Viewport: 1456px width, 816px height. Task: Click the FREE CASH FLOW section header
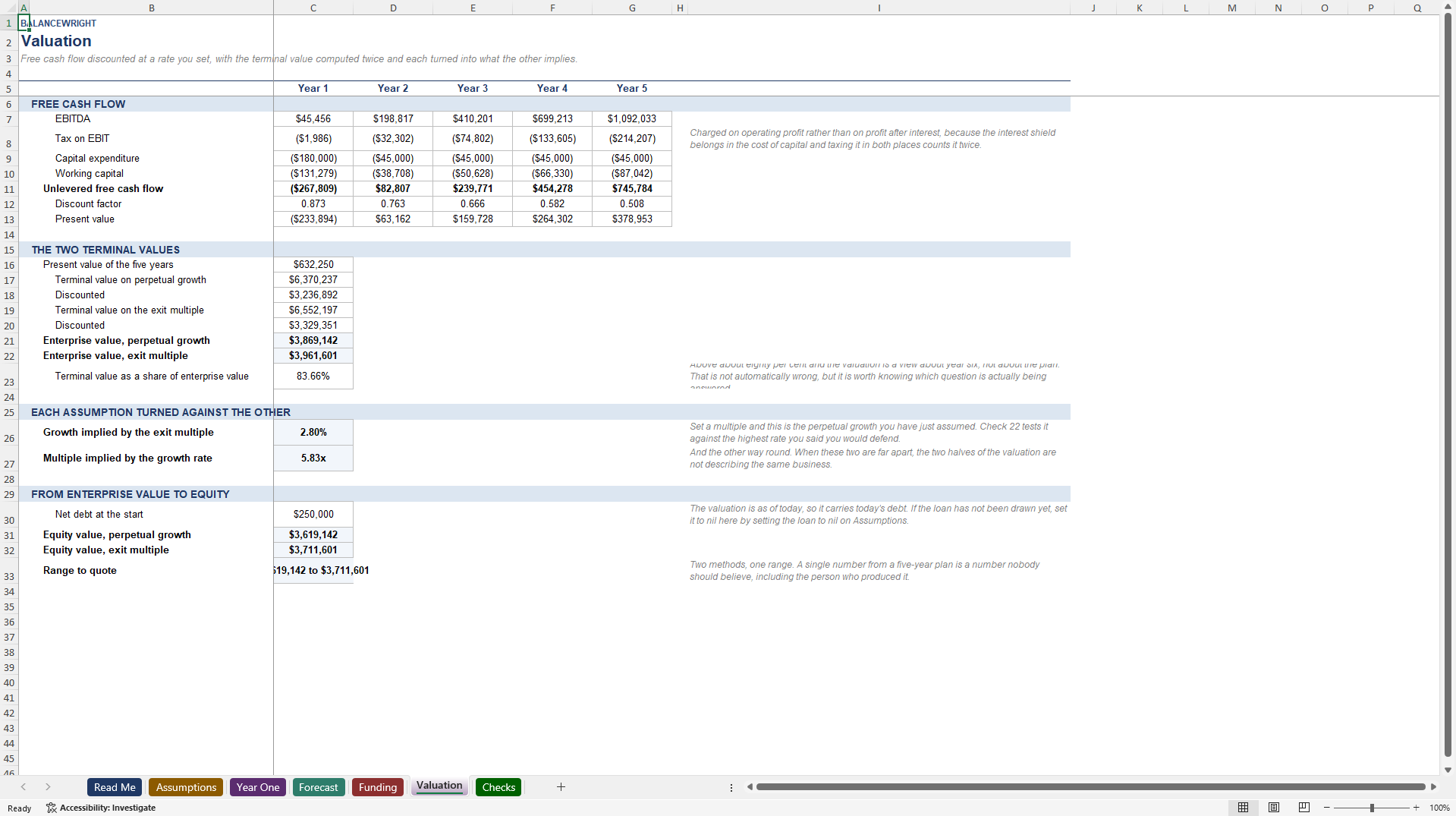pyautogui.click(x=78, y=104)
